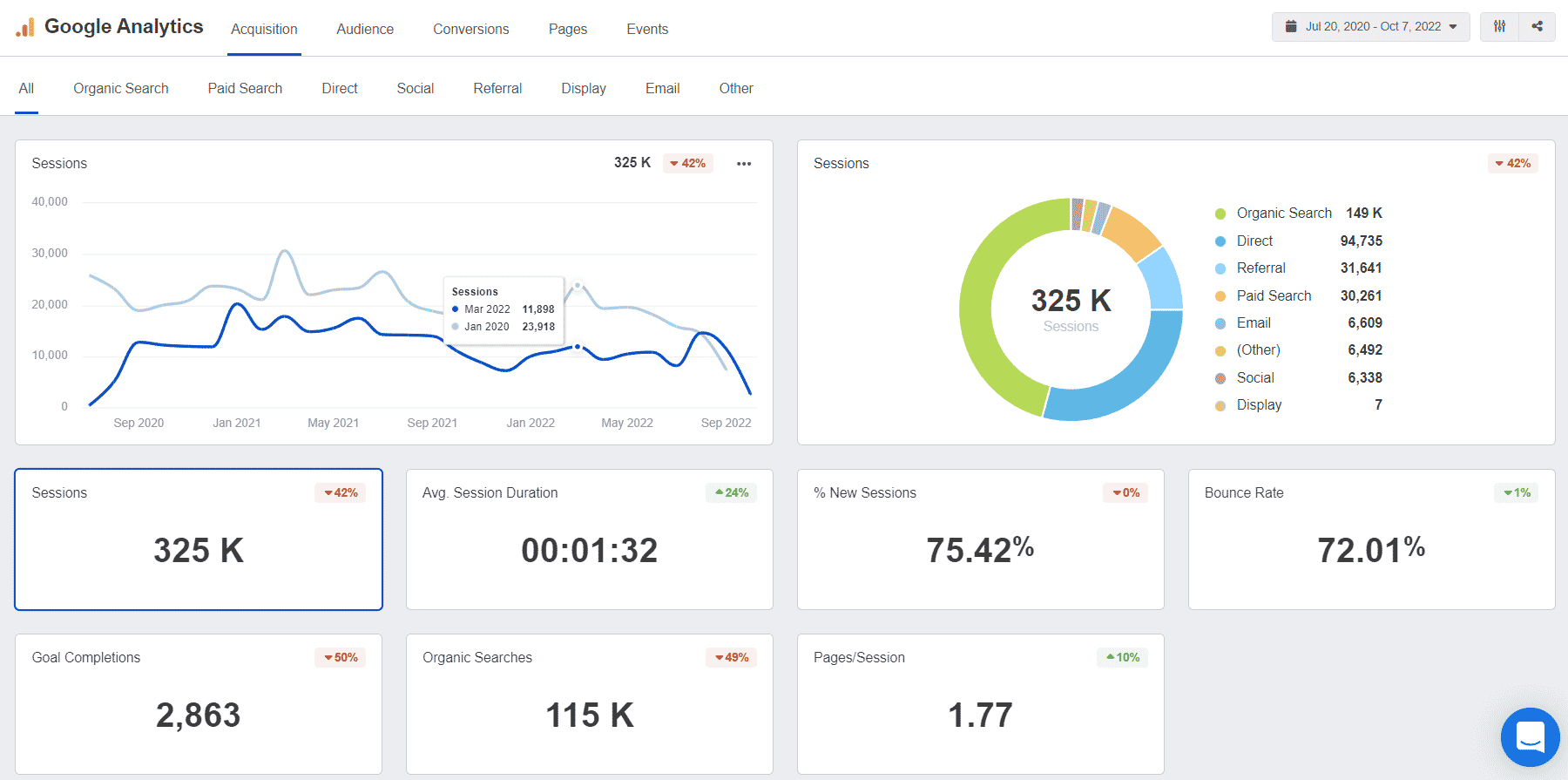This screenshot has width=1568, height=780.
Task: Click the 42% badge in Sessions line chart
Action: (x=688, y=163)
